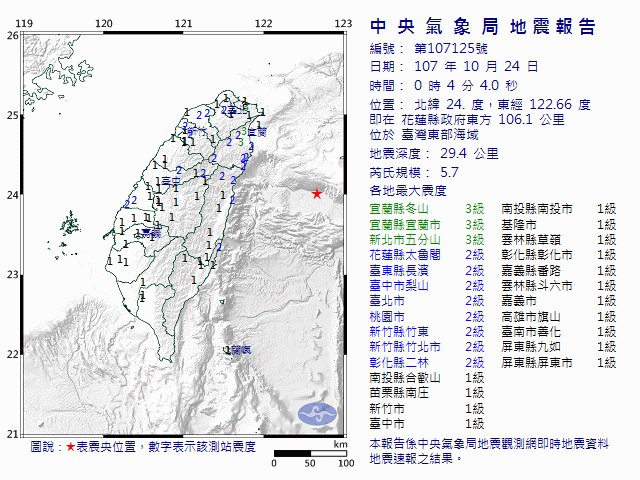Click the 新竹 label on the map
The image size is (640, 480).
(x=197, y=132)
